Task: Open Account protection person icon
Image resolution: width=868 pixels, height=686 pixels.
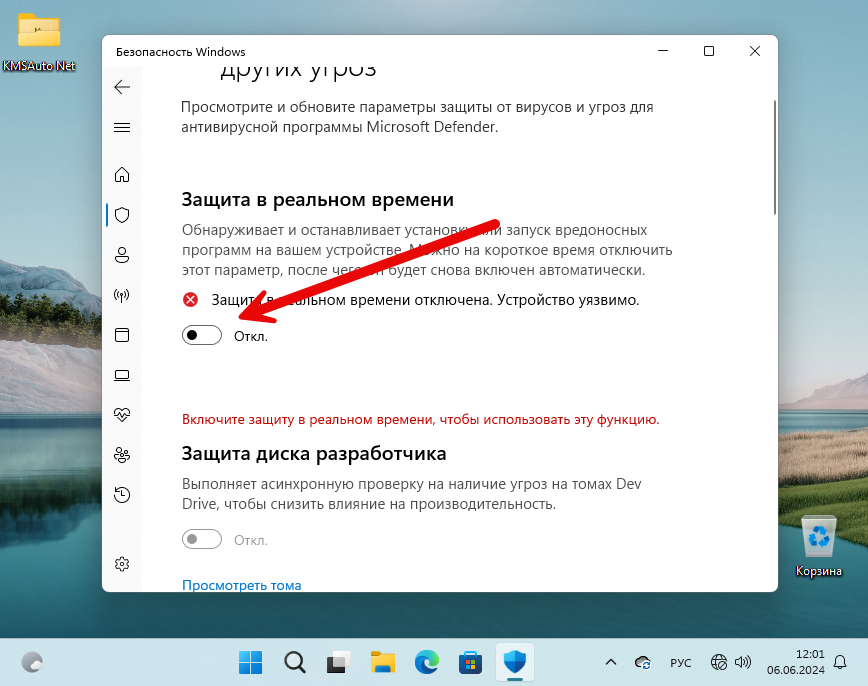Action: point(122,255)
